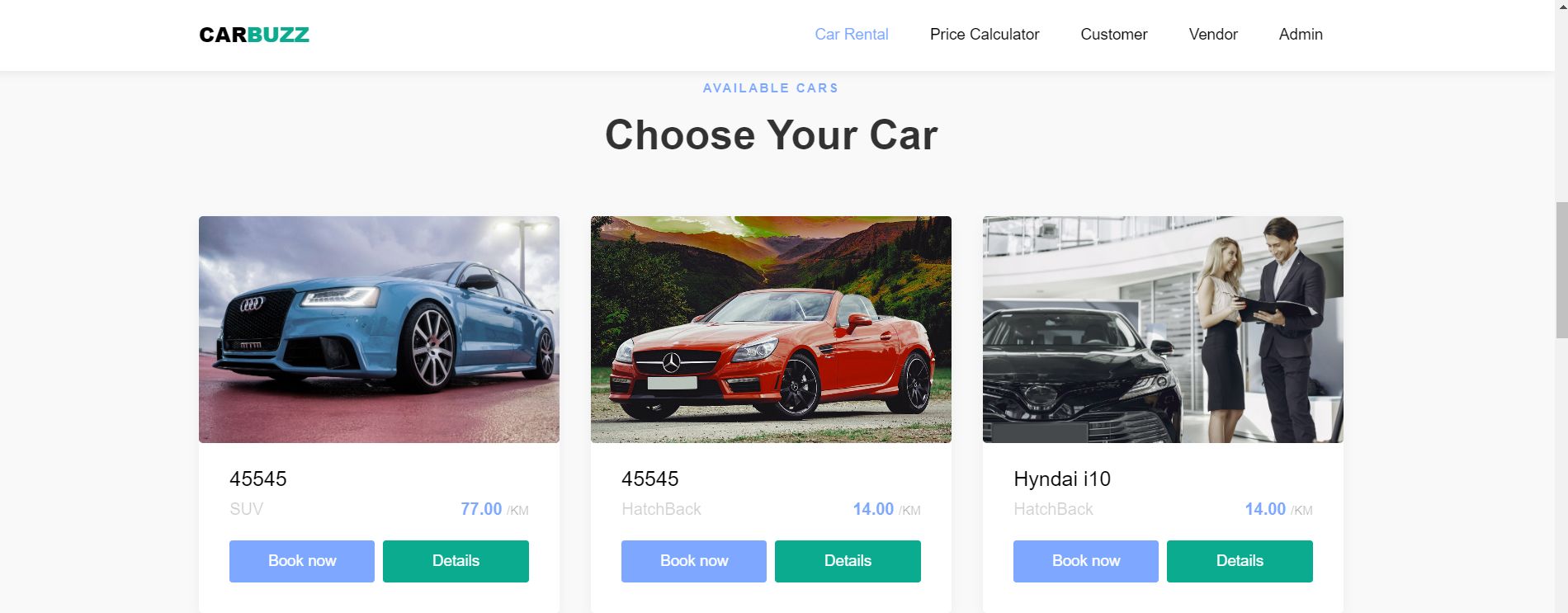Navigate to the Customer section

pyautogui.click(x=1113, y=34)
